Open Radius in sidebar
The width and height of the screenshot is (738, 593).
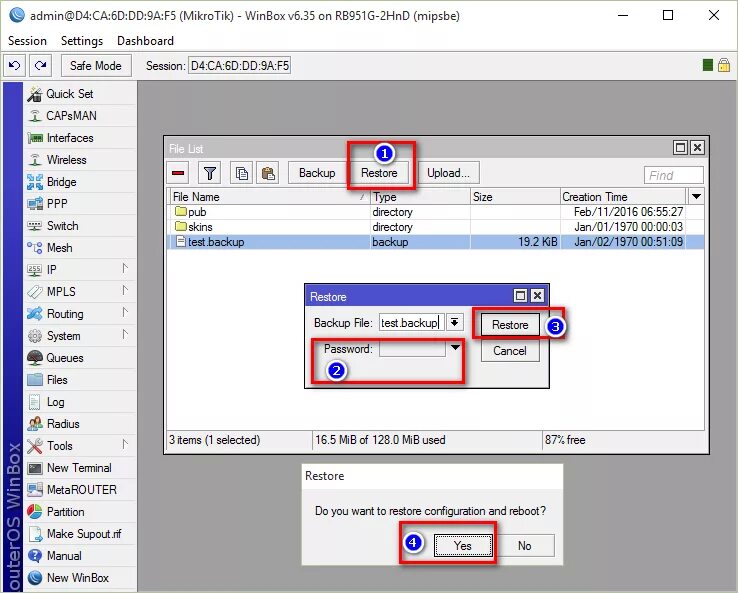click(80, 424)
